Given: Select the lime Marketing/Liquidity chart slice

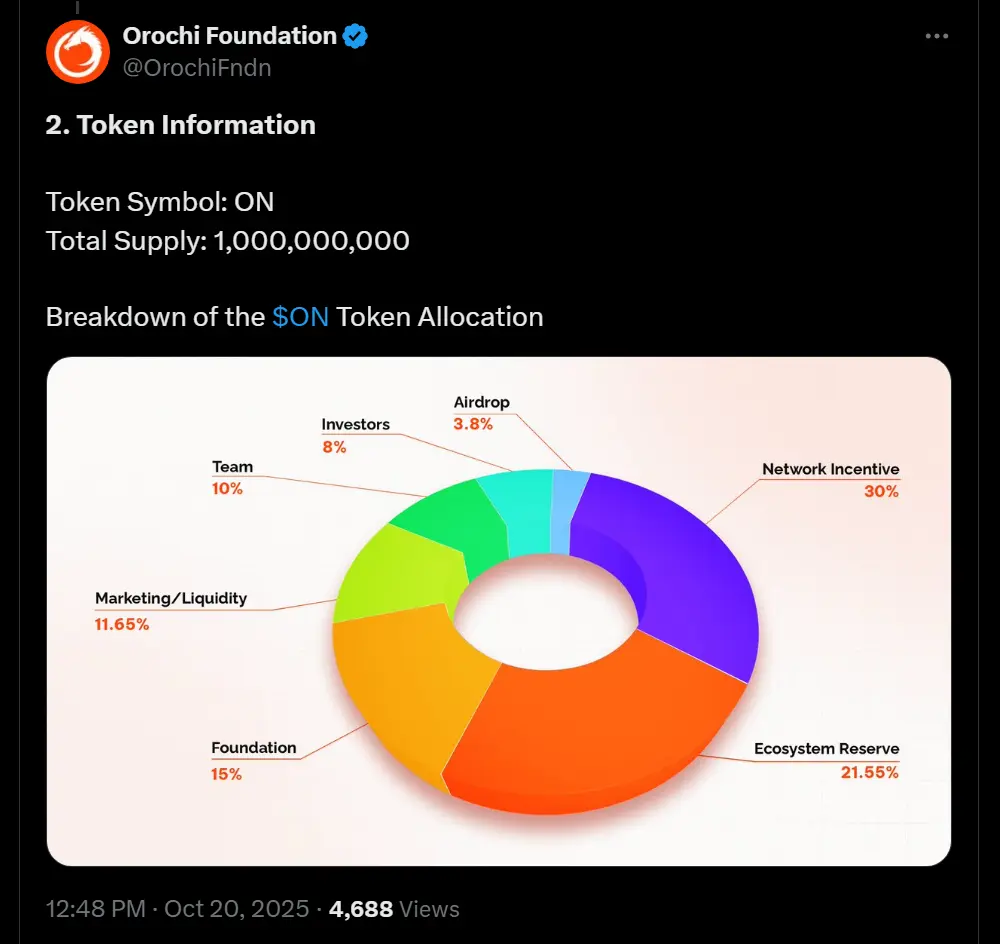Looking at the screenshot, I should (x=395, y=570).
